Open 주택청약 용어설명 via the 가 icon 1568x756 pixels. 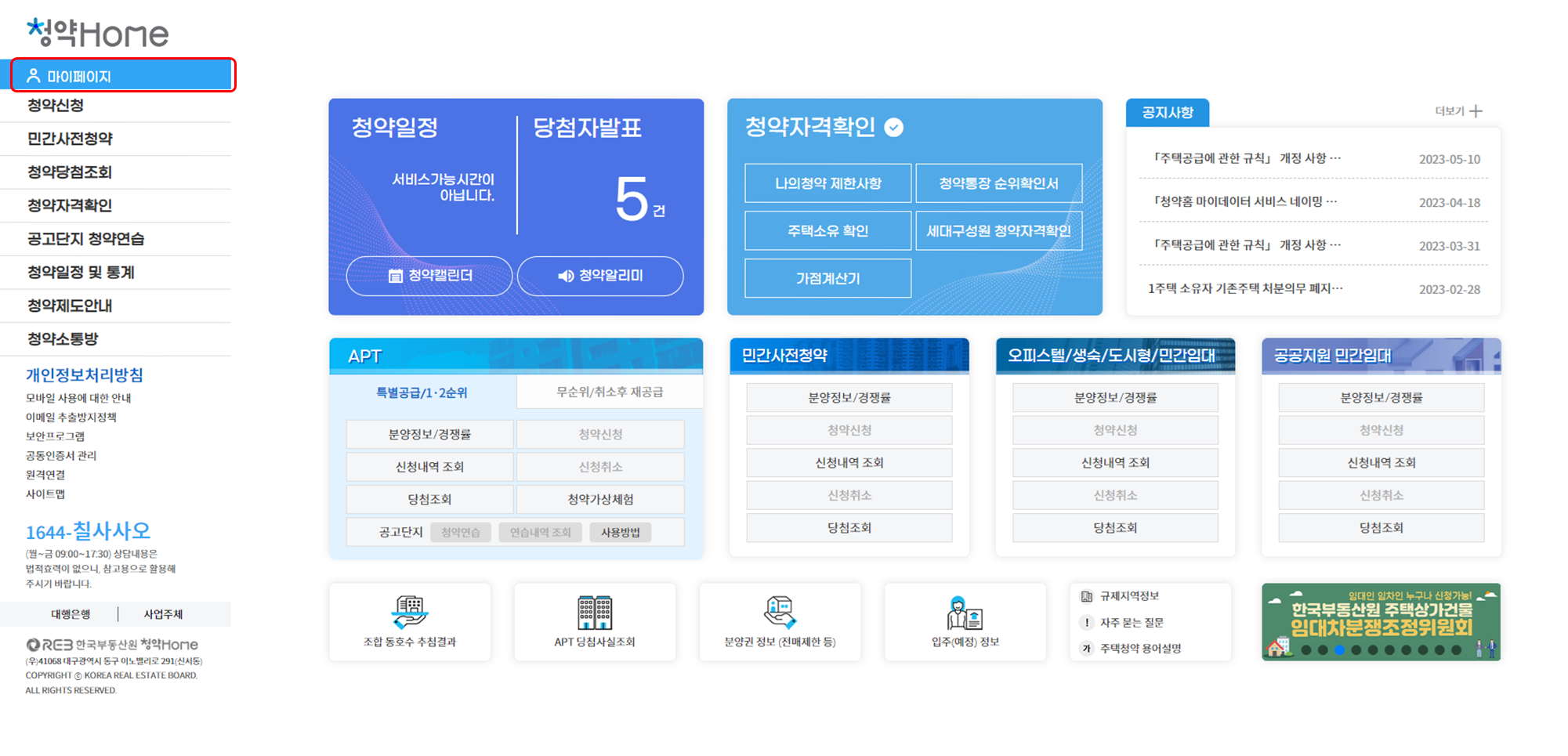pyautogui.click(x=1085, y=648)
